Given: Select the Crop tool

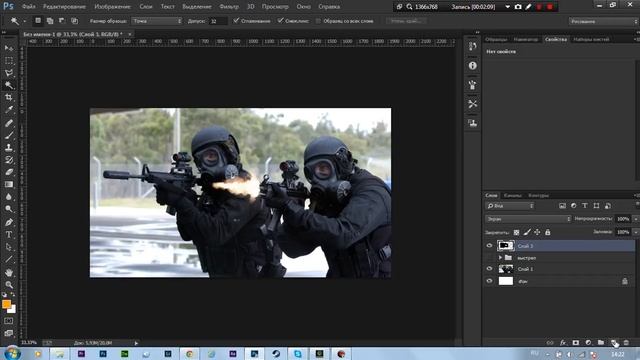Looking at the screenshot, I should coord(9,98).
